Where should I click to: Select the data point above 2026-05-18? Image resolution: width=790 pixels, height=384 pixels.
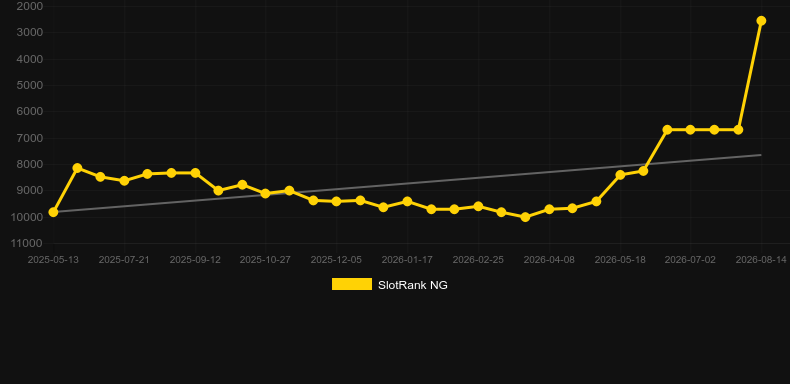620,175
